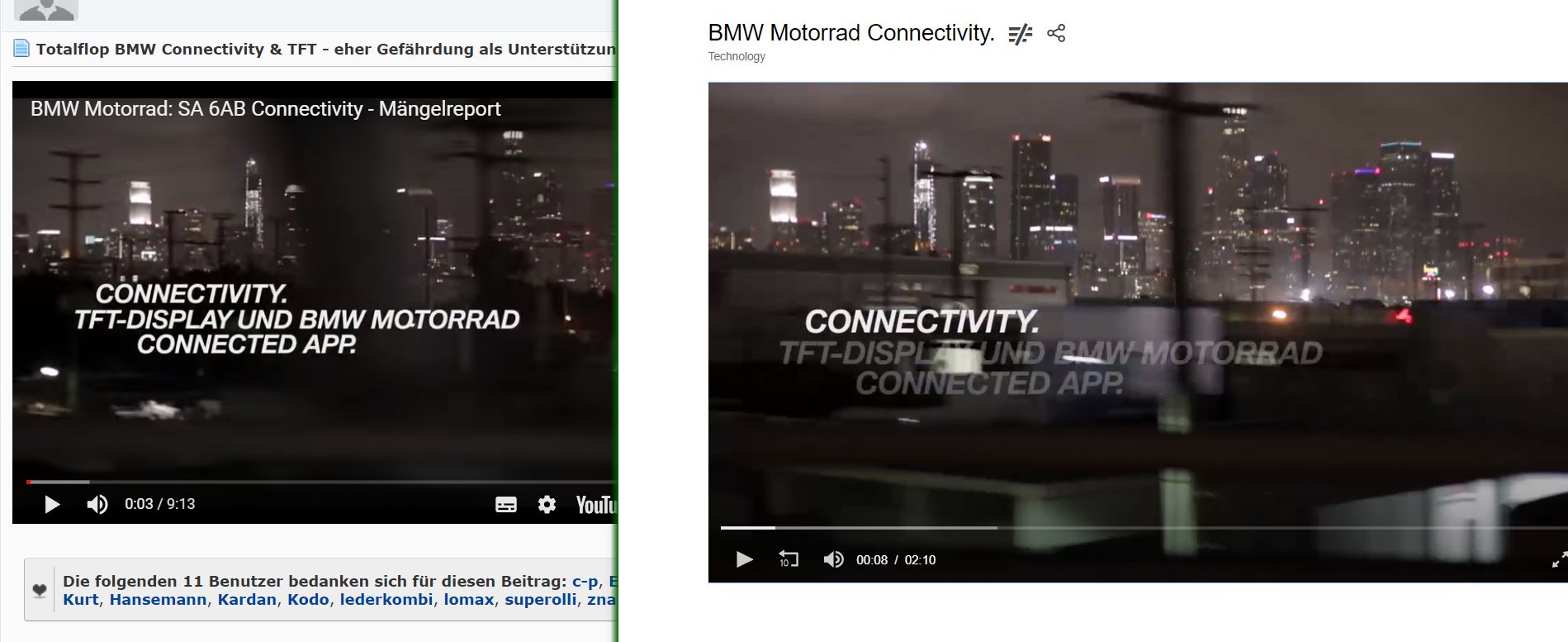Open user Kardan profile
The height and width of the screenshot is (642, 1568).
[247, 600]
